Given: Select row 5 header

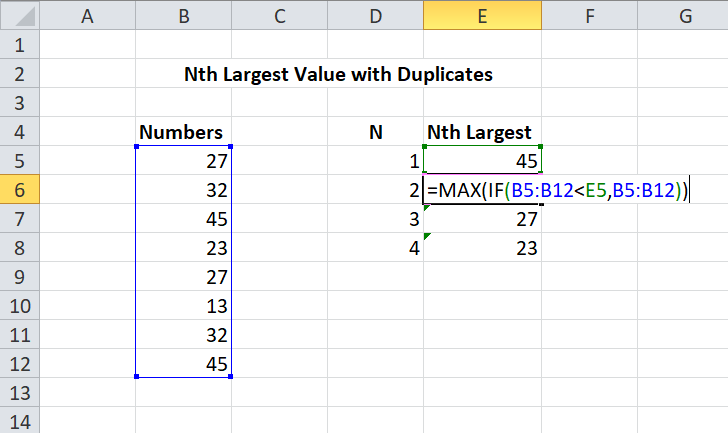Looking at the screenshot, I should [x=20, y=161].
